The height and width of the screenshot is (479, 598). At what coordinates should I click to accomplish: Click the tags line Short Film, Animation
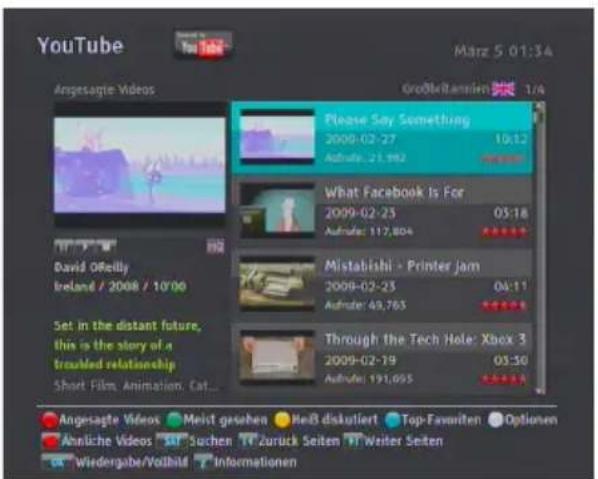(x=137, y=386)
